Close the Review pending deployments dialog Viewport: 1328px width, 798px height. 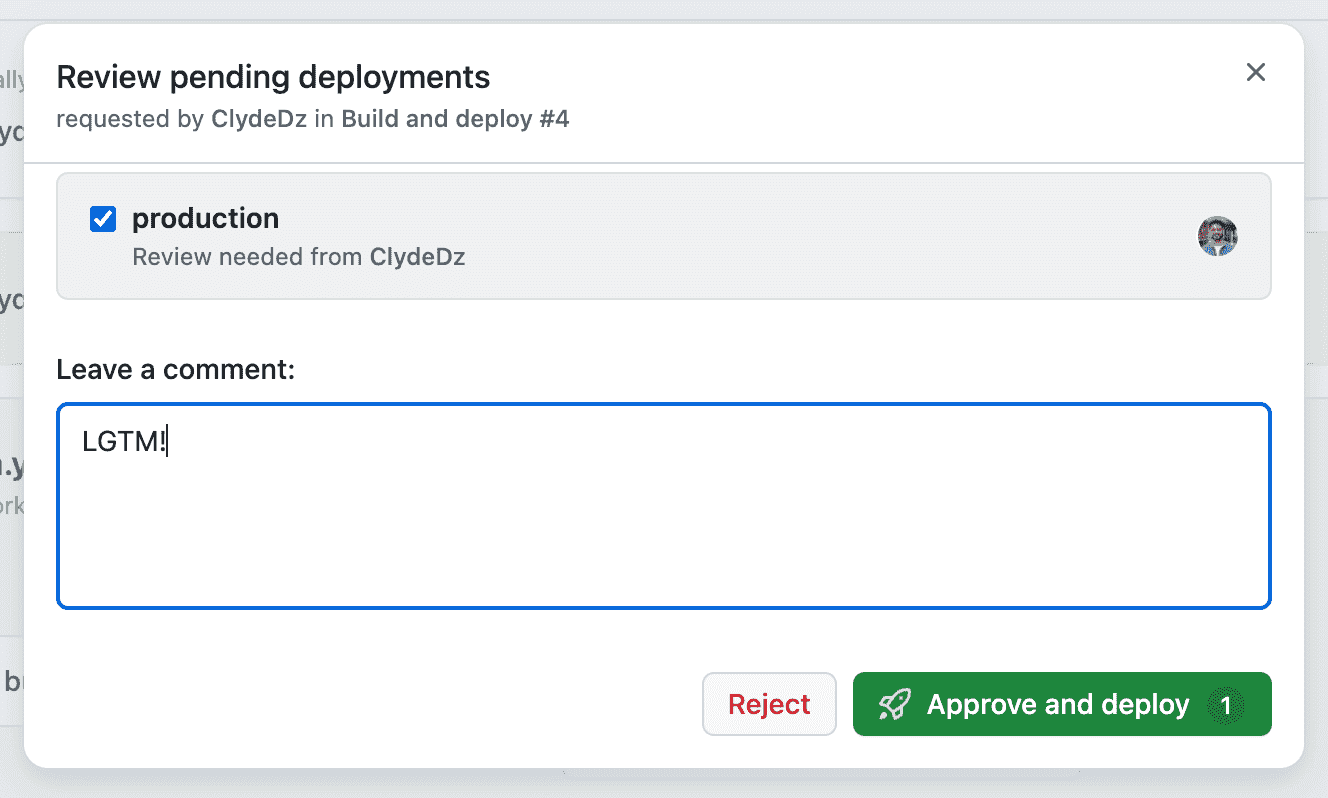pyautogui.click(x=1255, y=72)
